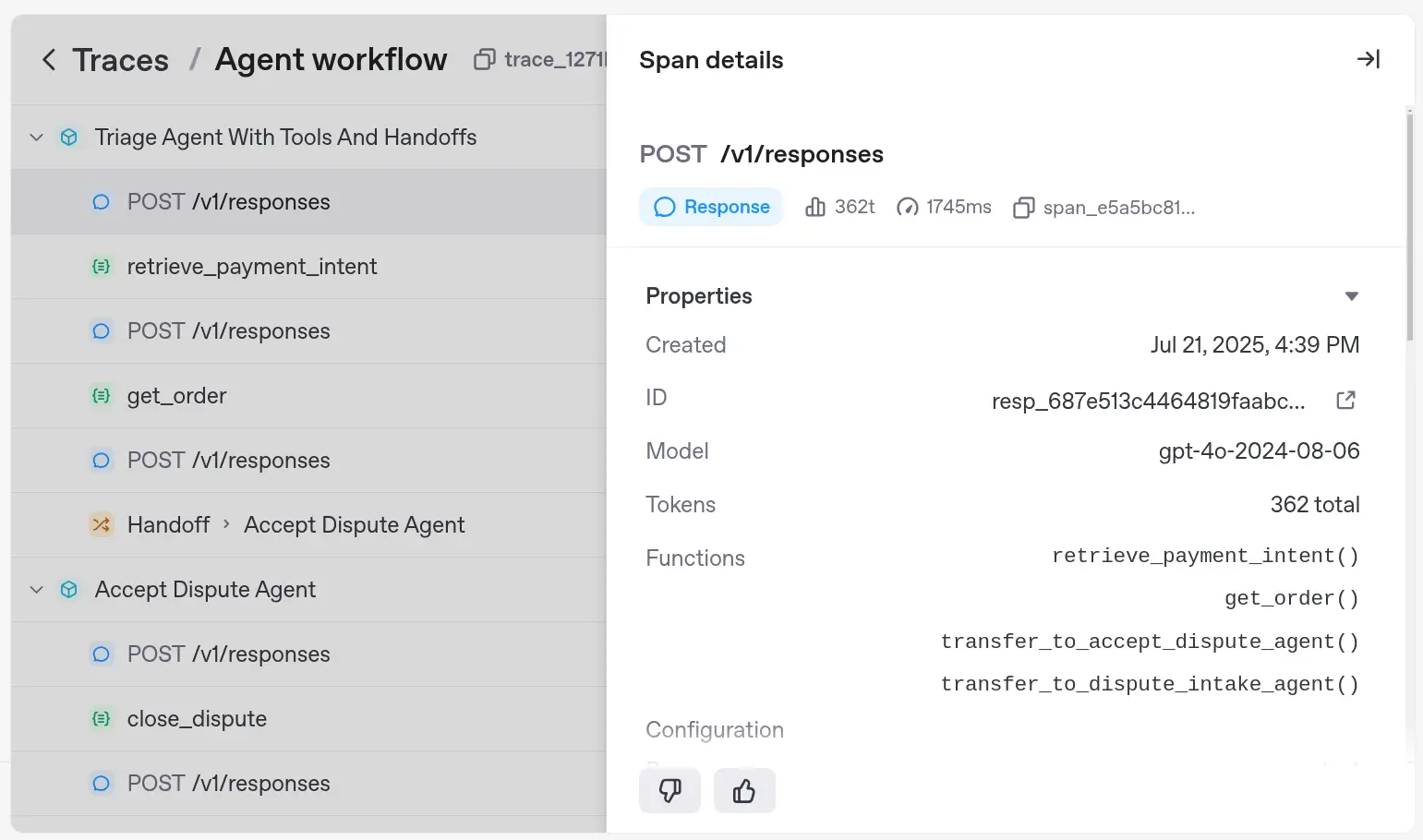1423x840 pixels.
Task: Copy the trace ID beside trace_1271
Action: pyautogui.click(x=484, y=59)
